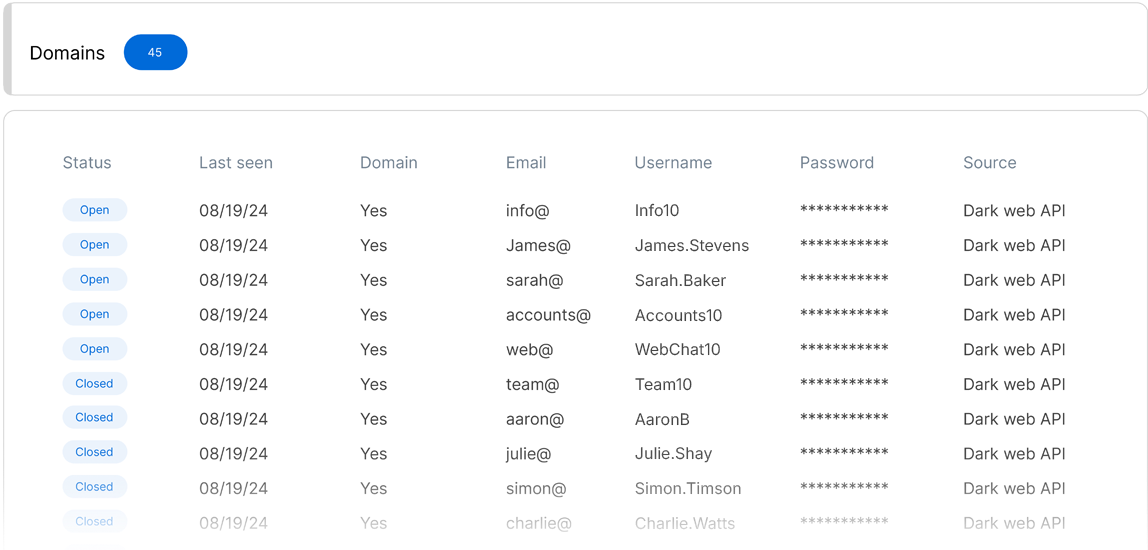The height and width of the screenshot is (550, 1148).
Task: Click Dark web API source for AaronB
Action: pos(1014,419)
